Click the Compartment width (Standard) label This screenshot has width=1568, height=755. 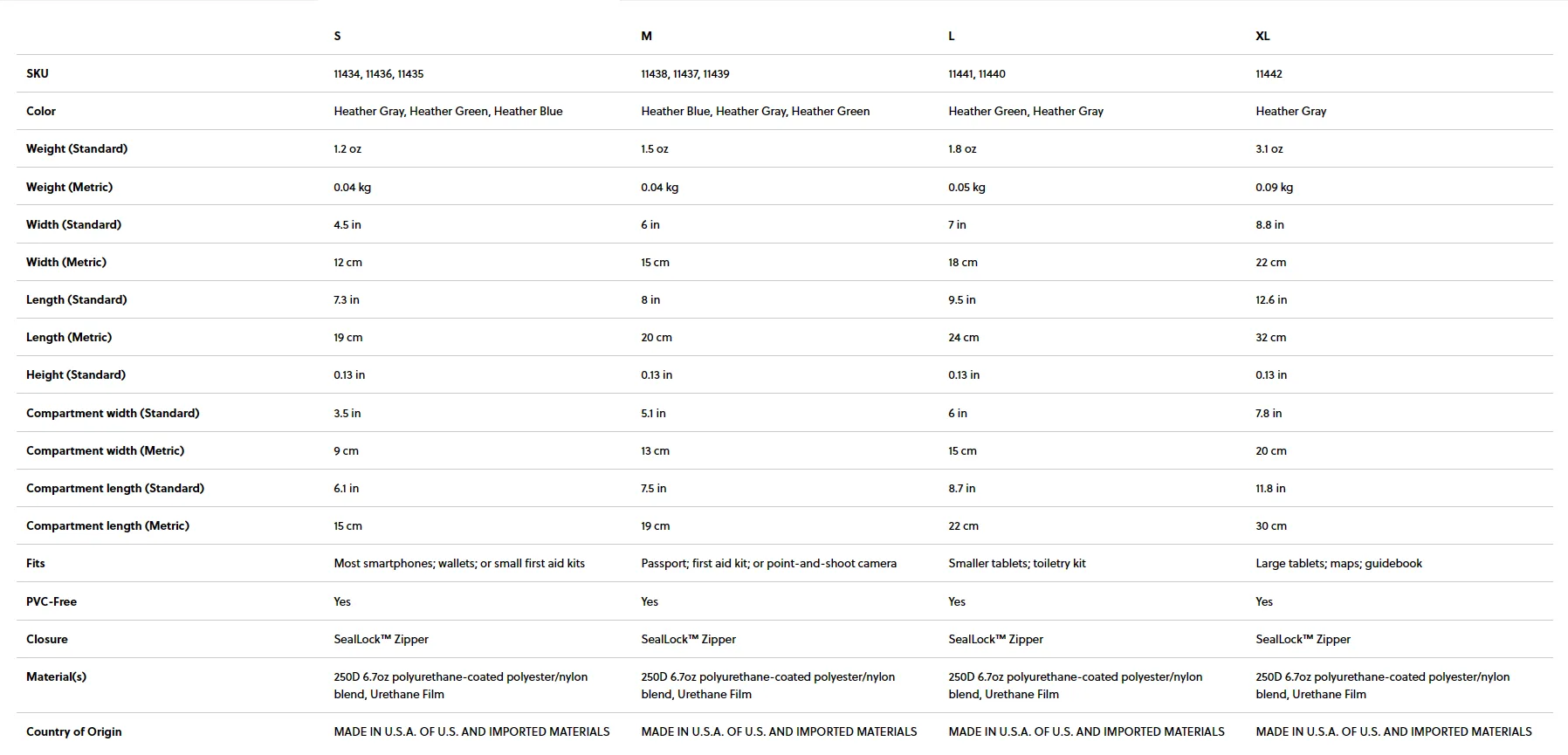(113, 413)
